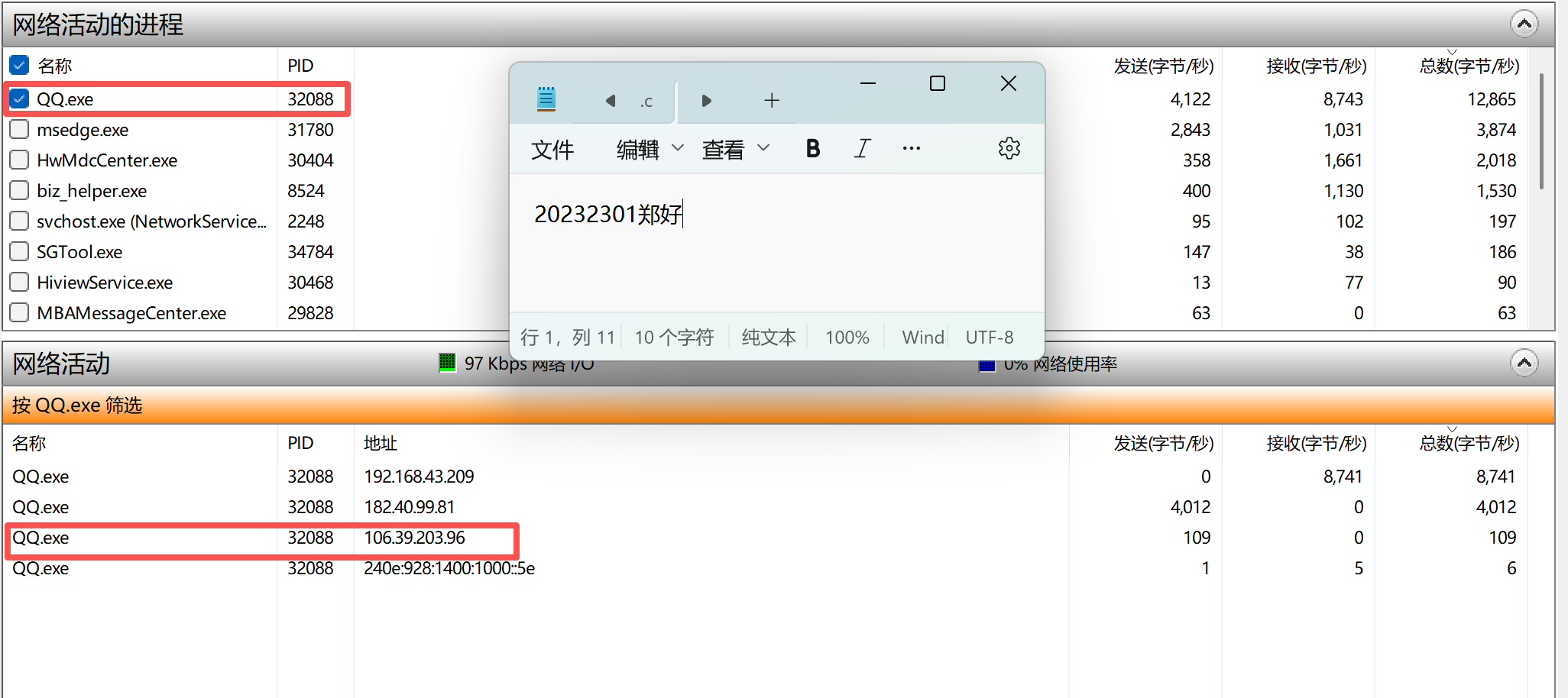Viewport: 1568px width, 698px height.
Task: Click the 4,122 sent bytes value
Action: pos(1191,99)
